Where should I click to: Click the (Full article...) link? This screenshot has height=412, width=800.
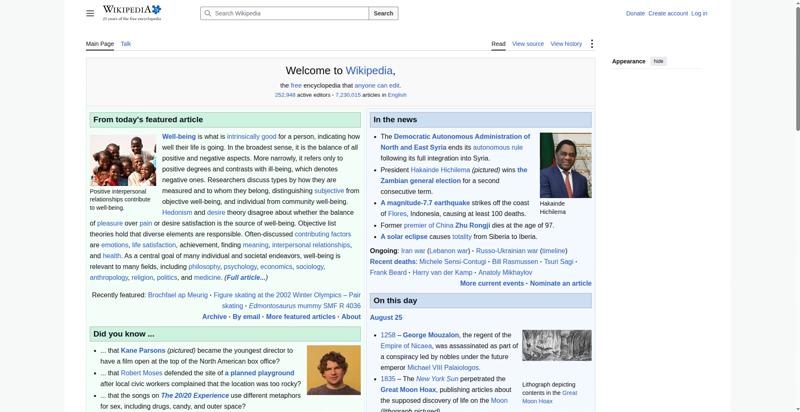coord(246,277)
